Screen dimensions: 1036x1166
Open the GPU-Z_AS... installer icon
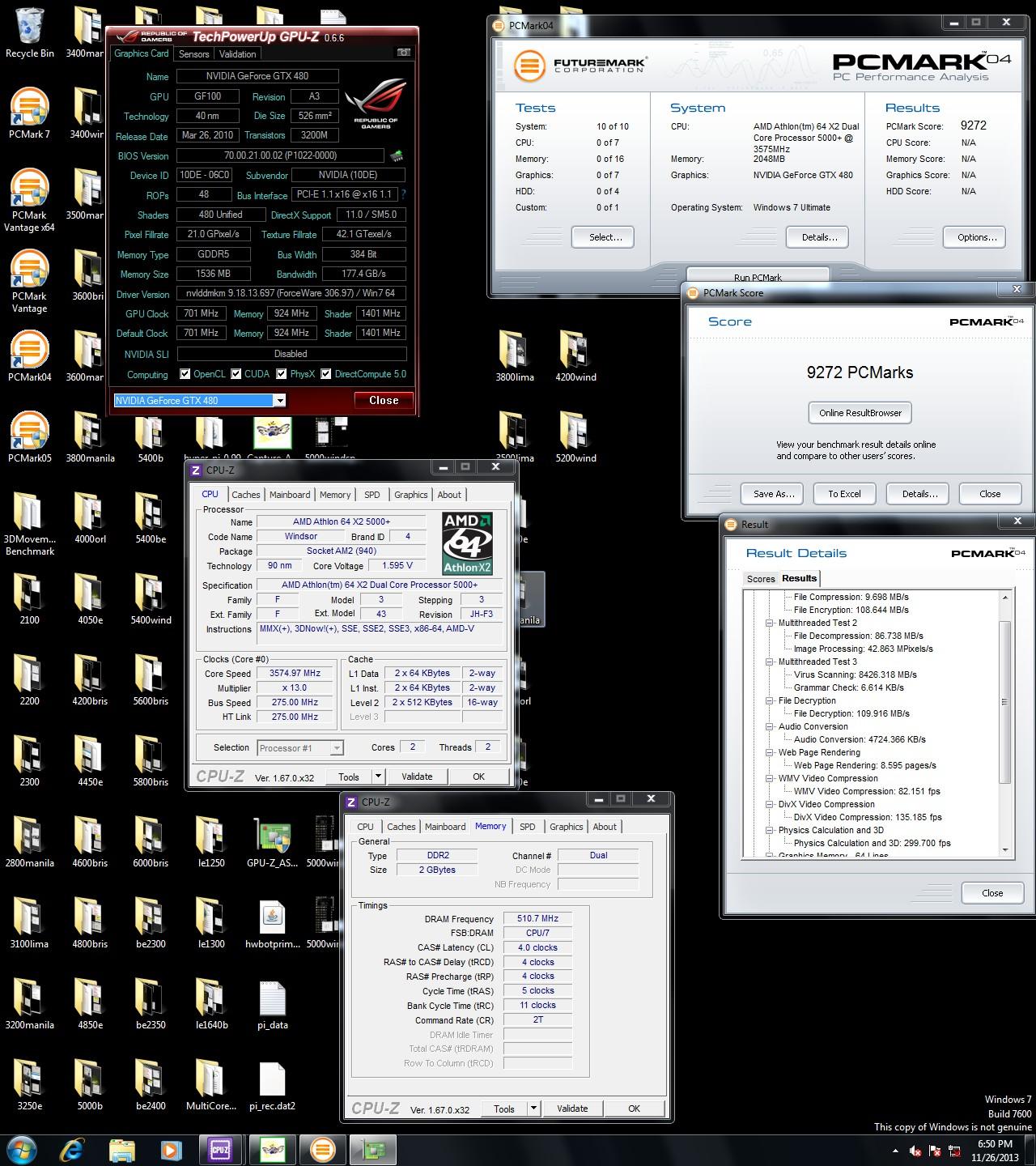click(x=272, y=842)
